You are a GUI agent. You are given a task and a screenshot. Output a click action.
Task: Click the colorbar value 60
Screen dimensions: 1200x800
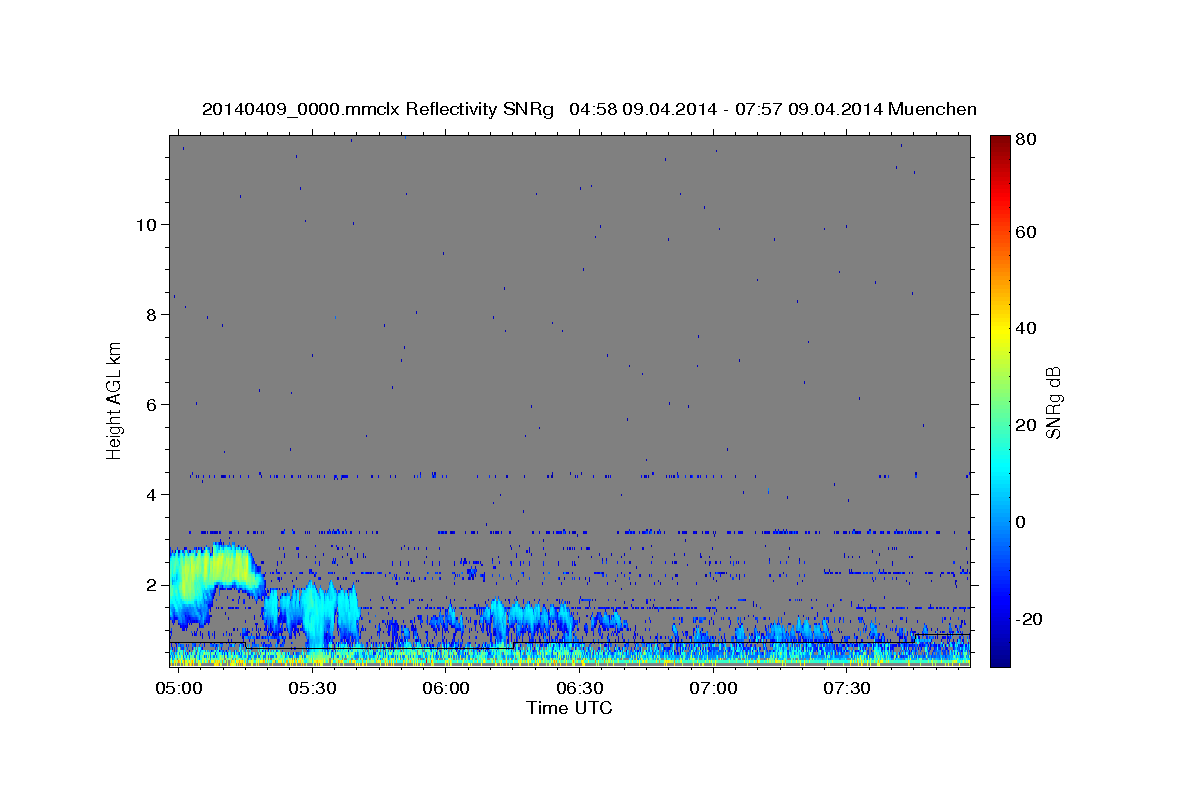pyautogui.click(x=1025, y=232)
